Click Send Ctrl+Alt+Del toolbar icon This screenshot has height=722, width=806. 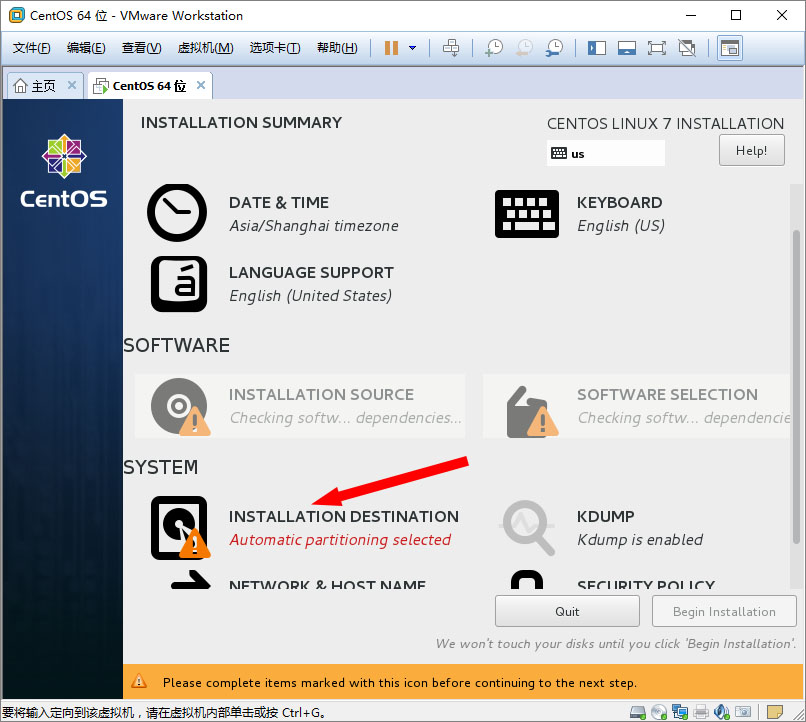click(x=451, y=48)
